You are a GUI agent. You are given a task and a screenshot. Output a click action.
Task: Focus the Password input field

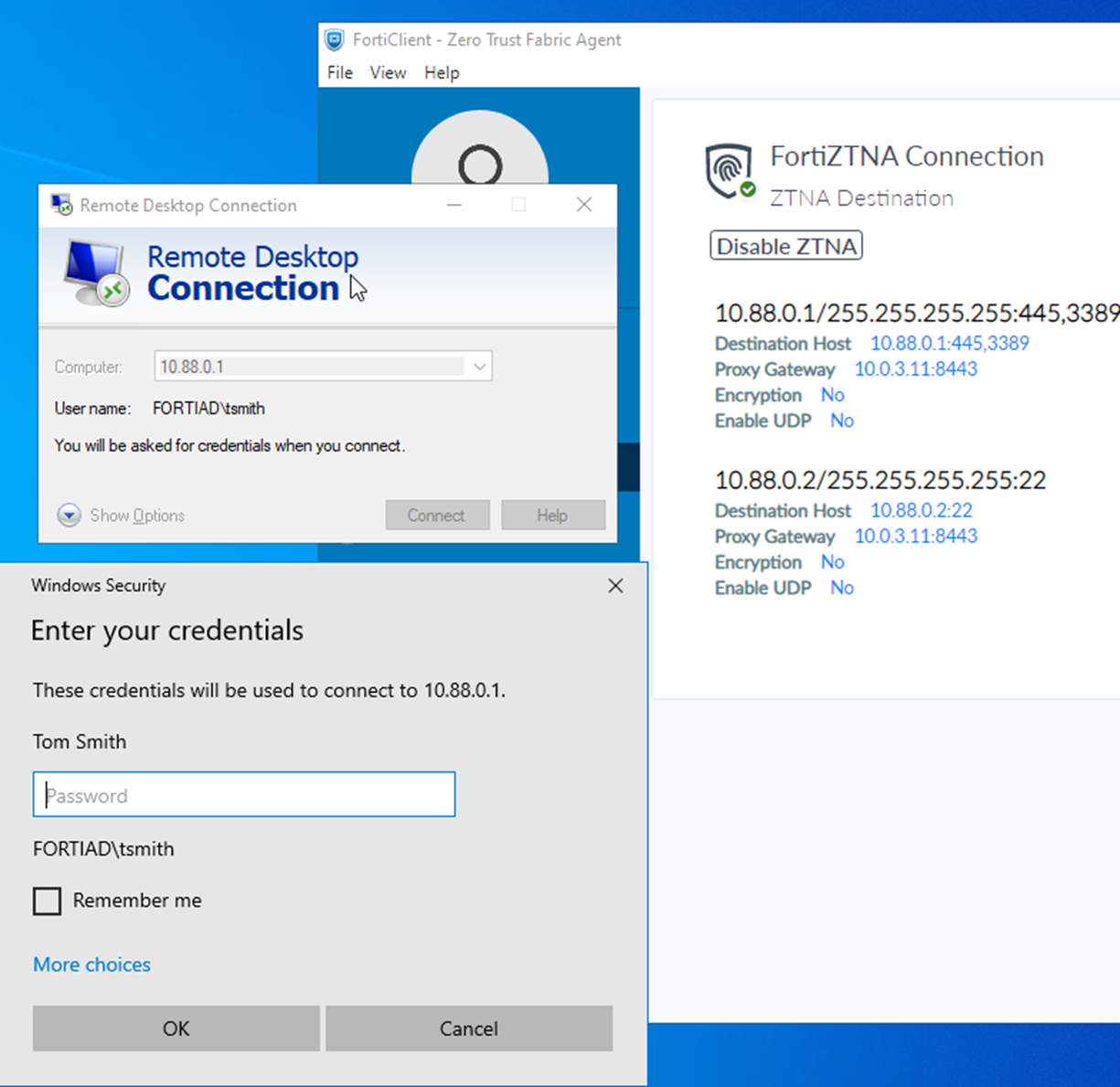point(244,794)
